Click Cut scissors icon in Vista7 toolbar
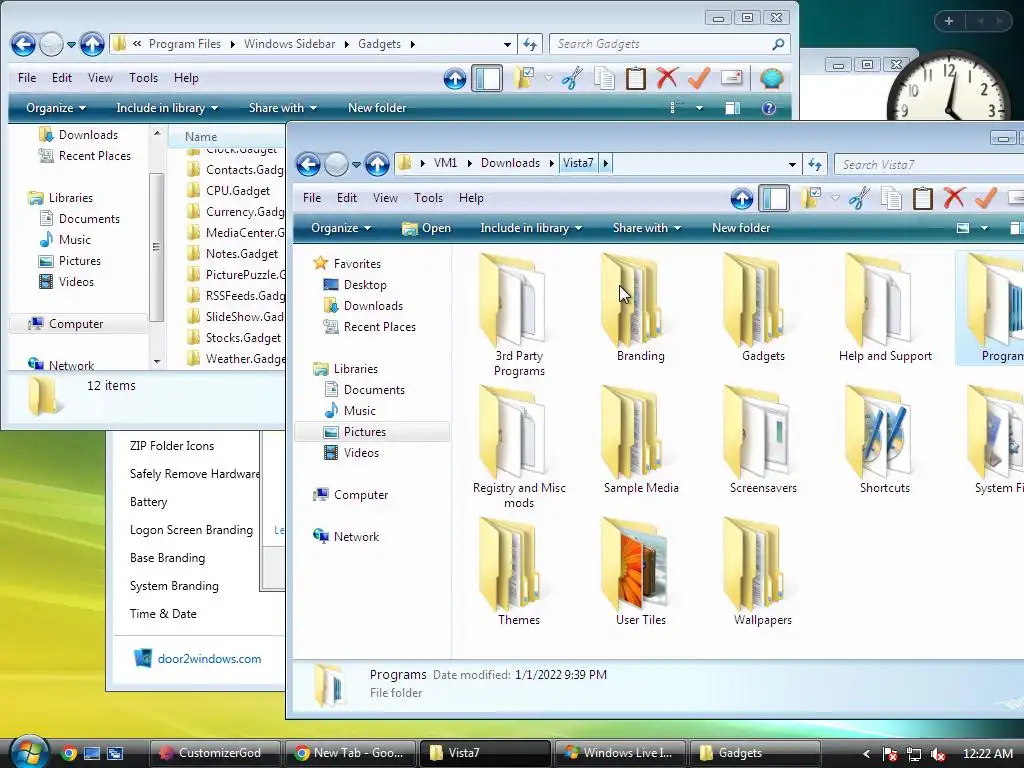The image size is (1024, 768). pos(859,198)
